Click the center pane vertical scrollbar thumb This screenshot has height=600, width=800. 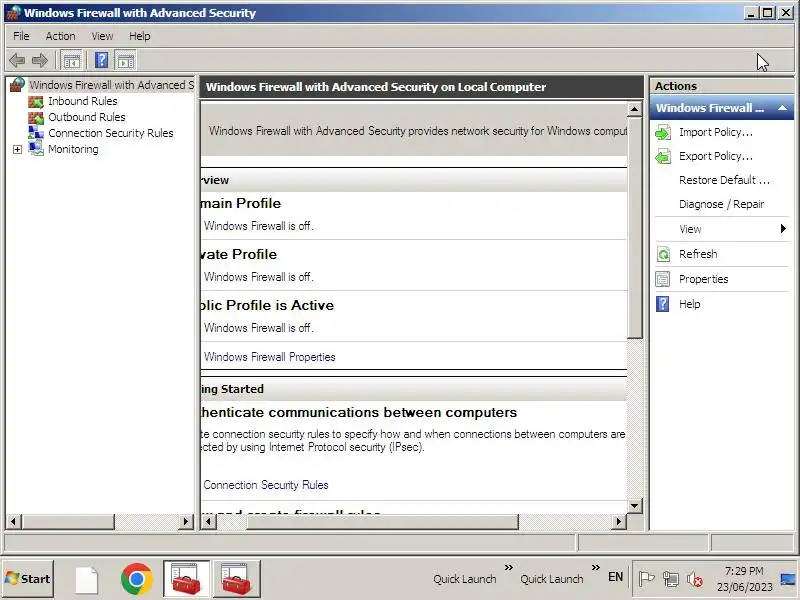click(634, 228)
